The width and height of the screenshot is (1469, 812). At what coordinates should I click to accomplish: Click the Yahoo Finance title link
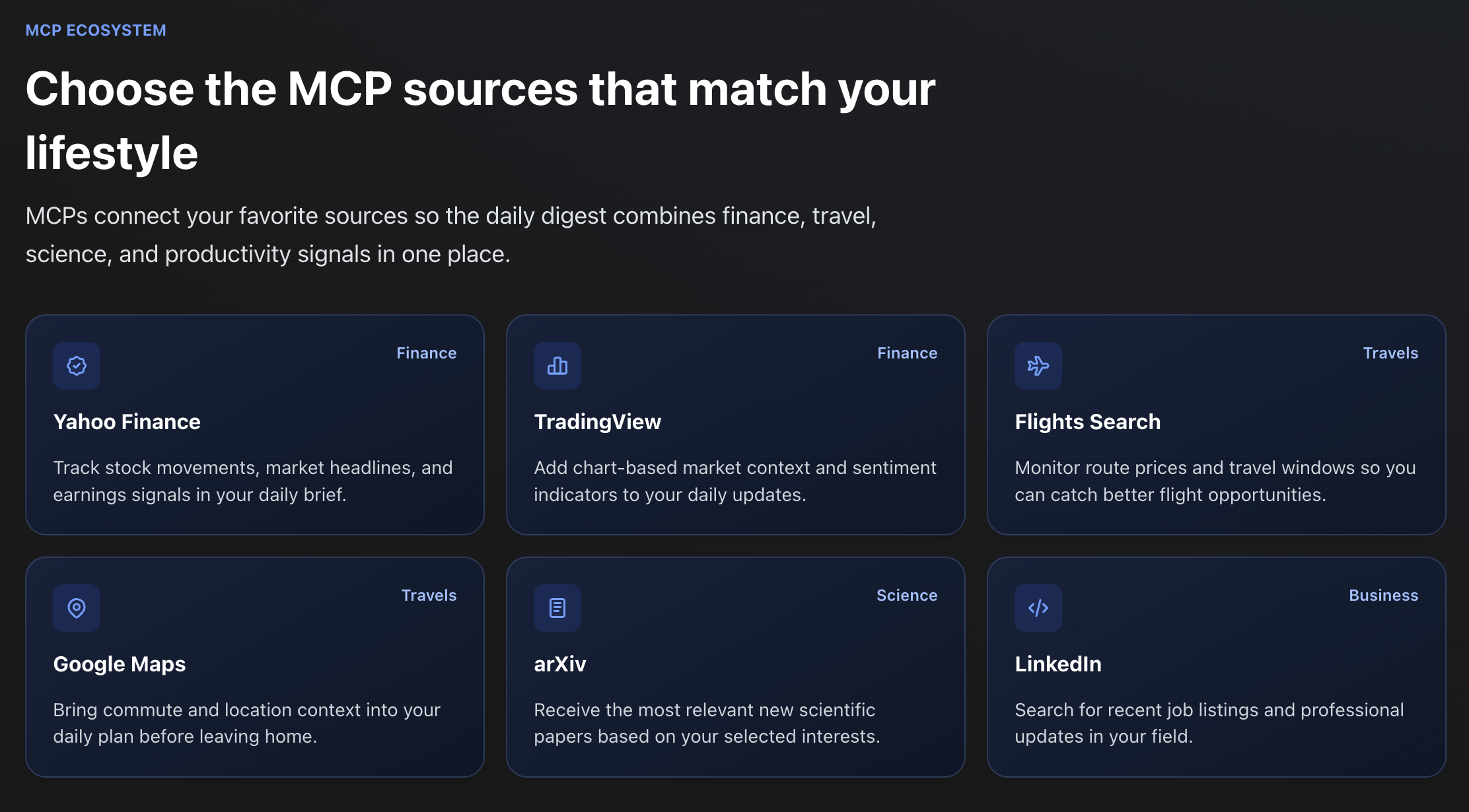click(x=127, y=422)
